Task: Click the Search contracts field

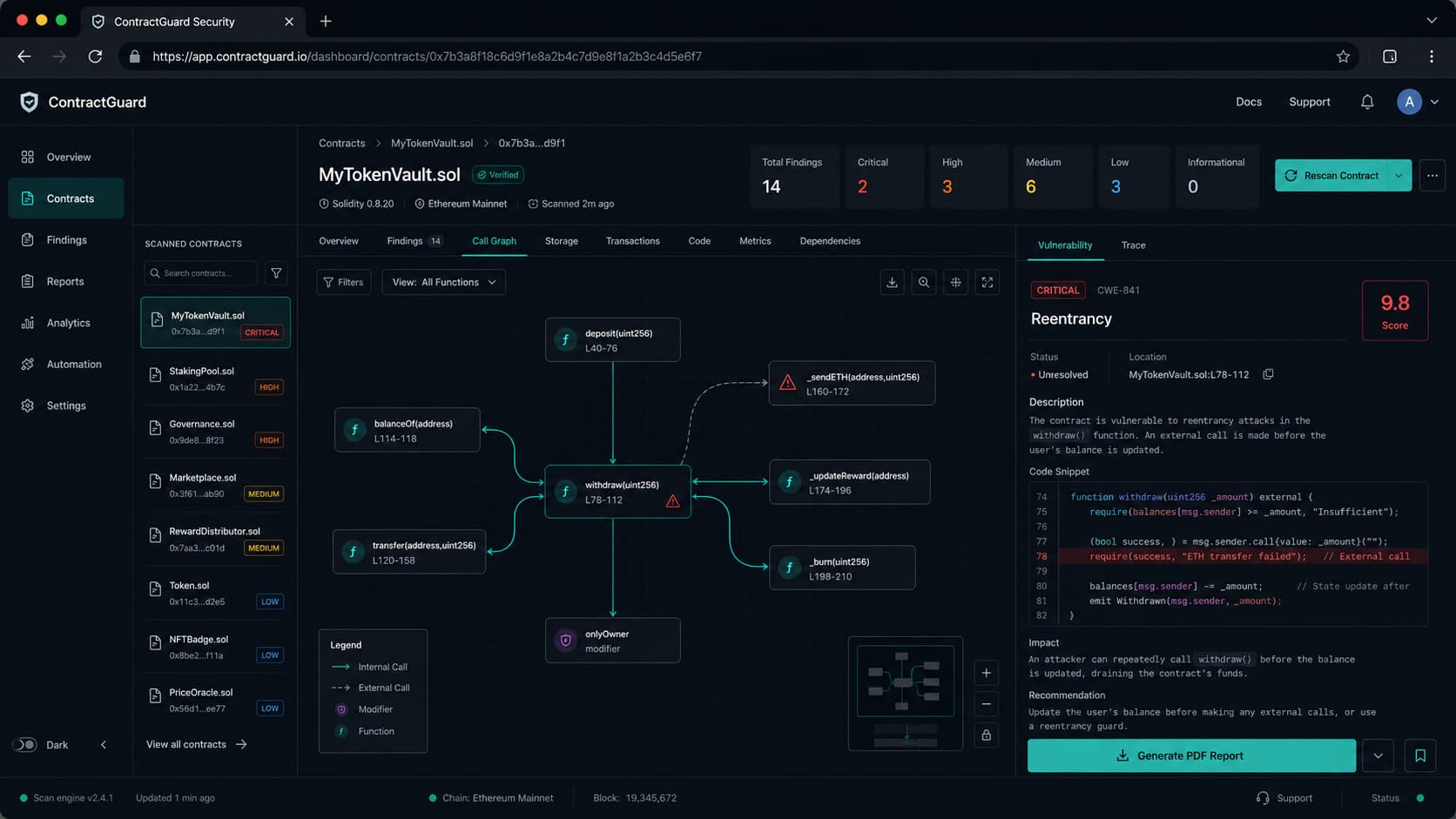Action: pyautogui.click(x=200, y=273)
